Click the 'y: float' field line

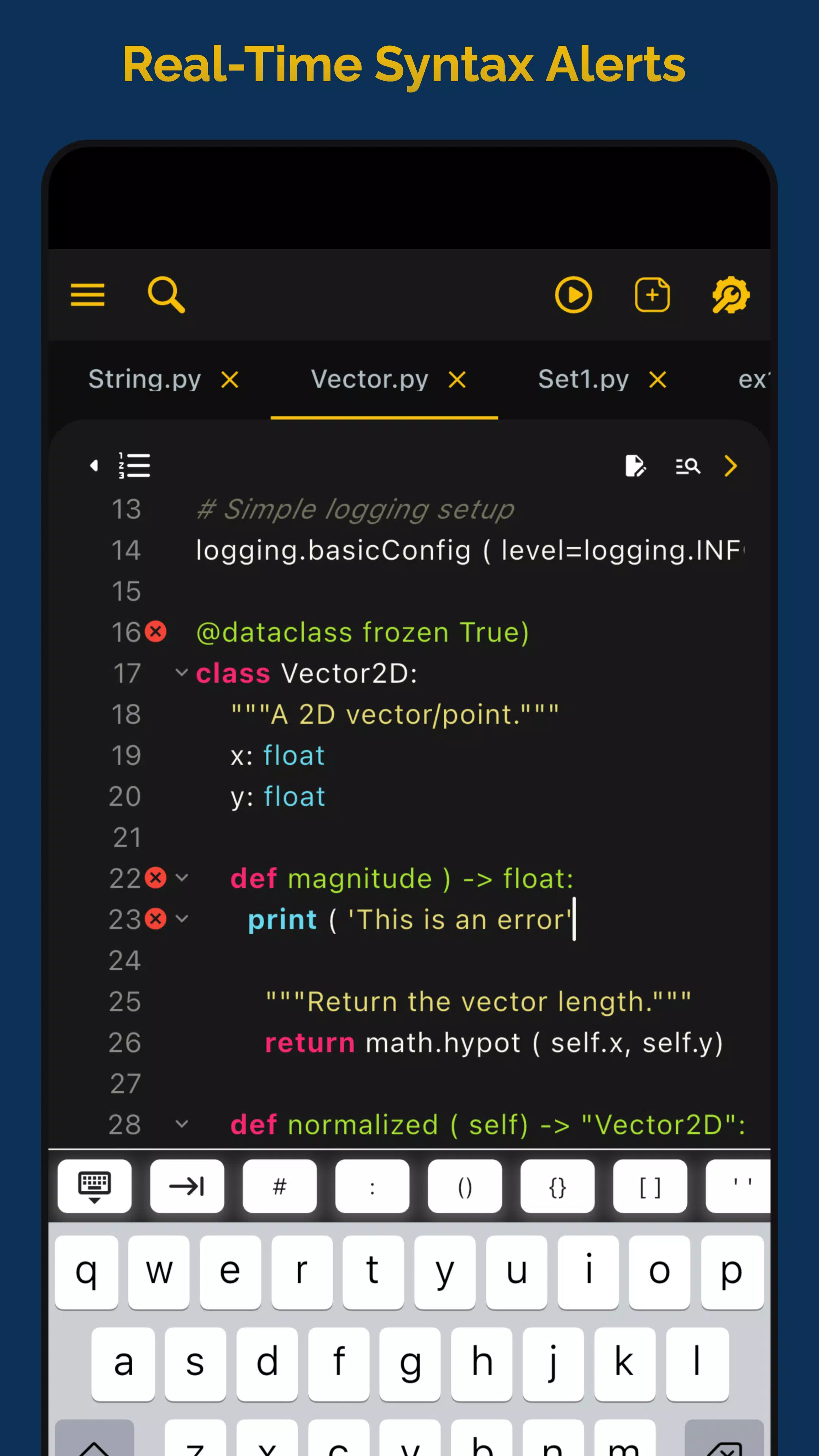278,796
